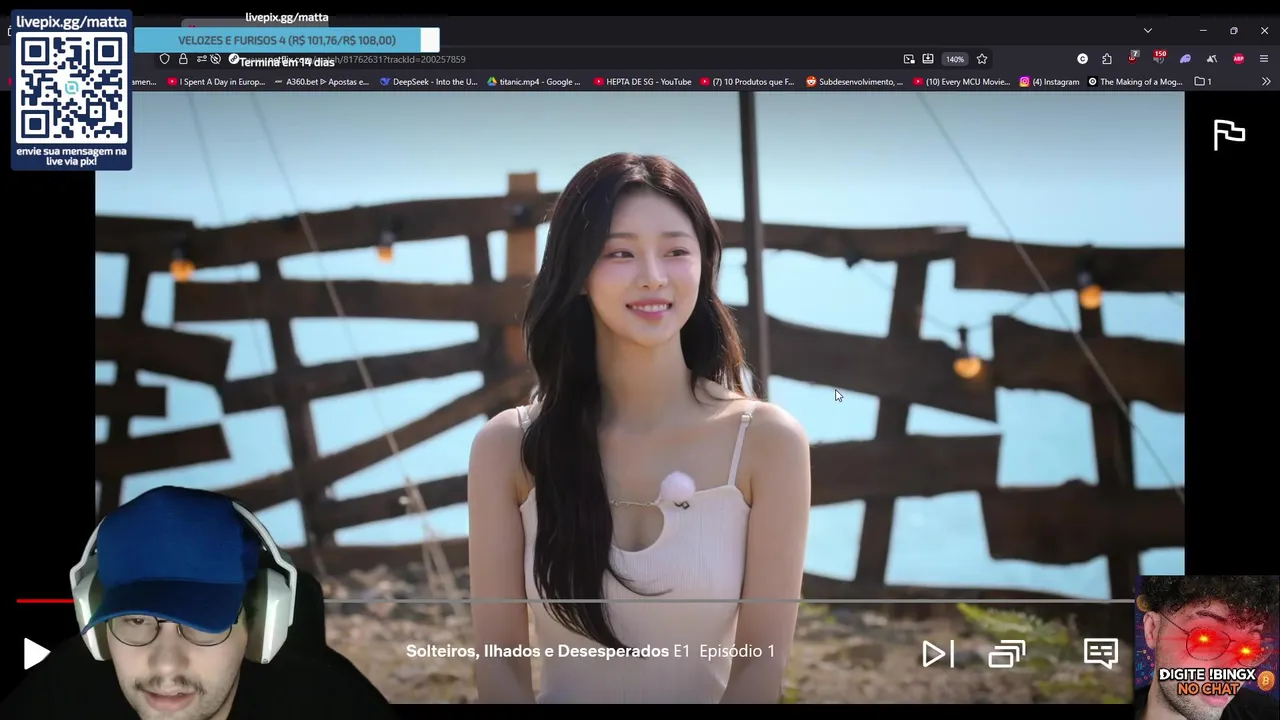Open the (4) Instagram bookmark
The width and height of the screenshot is (1280, 720).
(1050, 82)
